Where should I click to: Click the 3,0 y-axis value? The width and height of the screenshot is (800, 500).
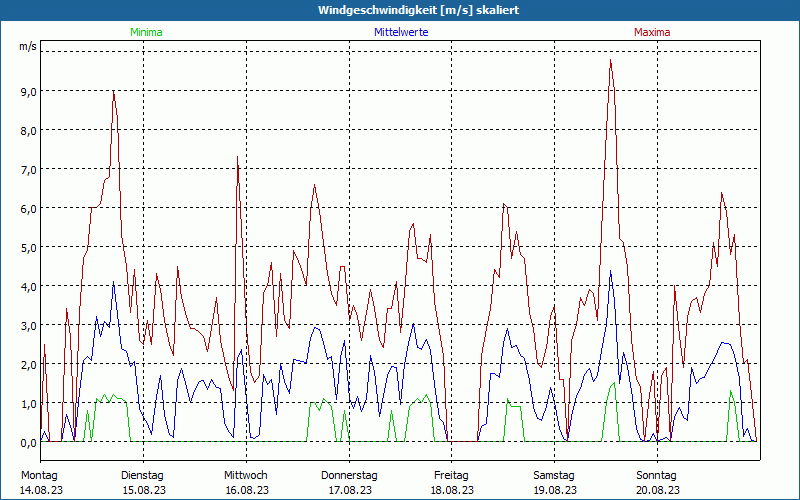click(28, 326)
